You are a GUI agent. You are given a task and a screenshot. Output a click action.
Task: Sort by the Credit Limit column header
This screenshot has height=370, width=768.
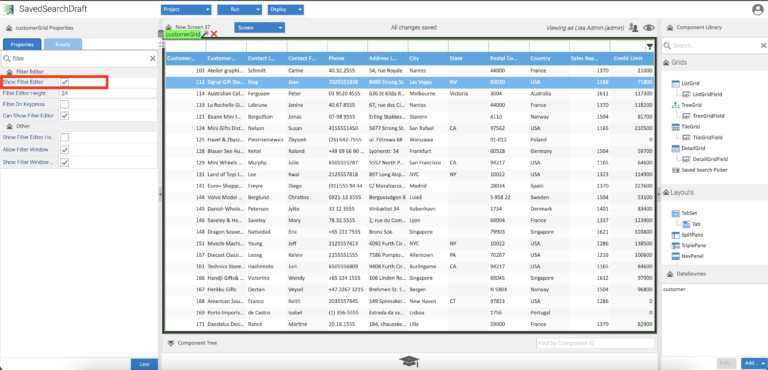coord(632,58)
